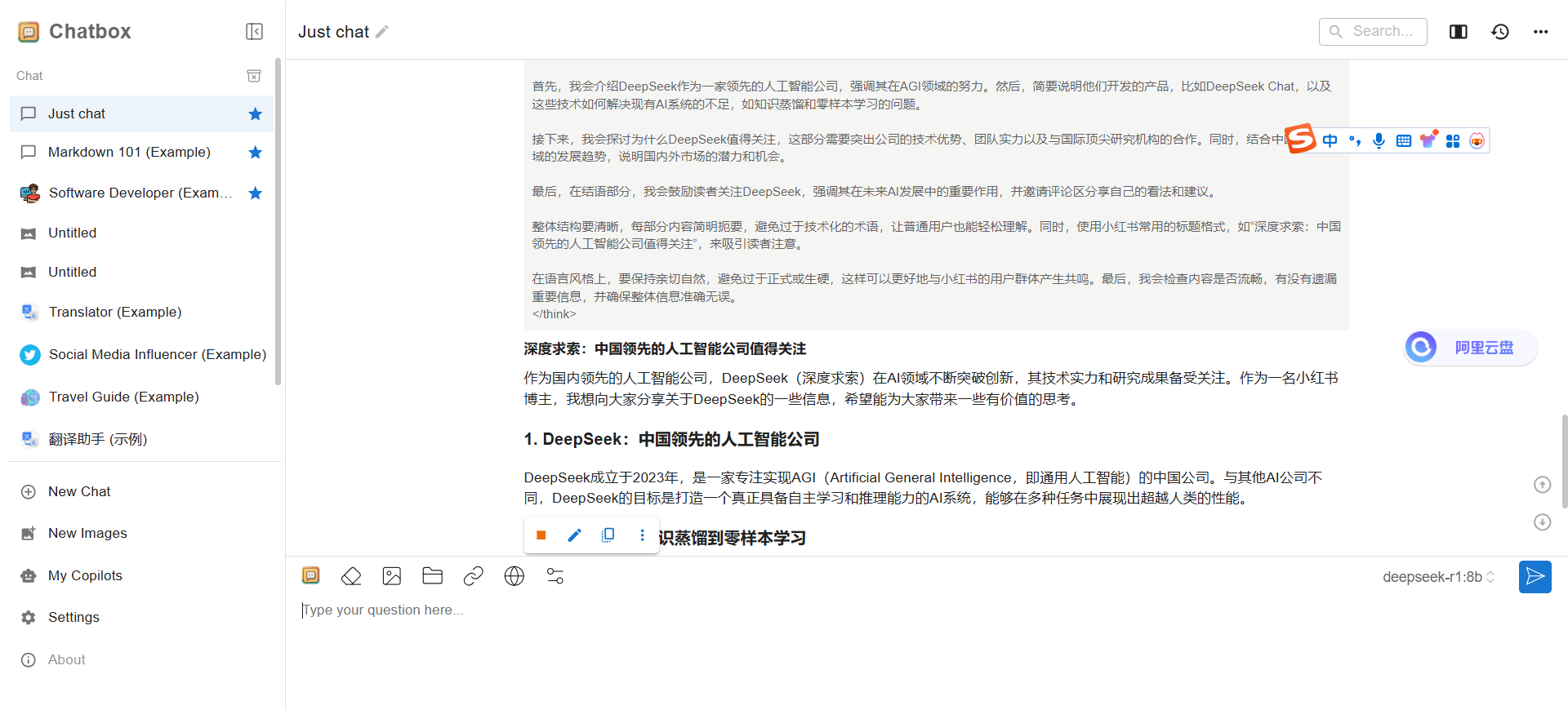Jump to the next message with down arrow
Image resolution: width=1568 pixels, height=710 pixels.
(x=1542, y=522)
